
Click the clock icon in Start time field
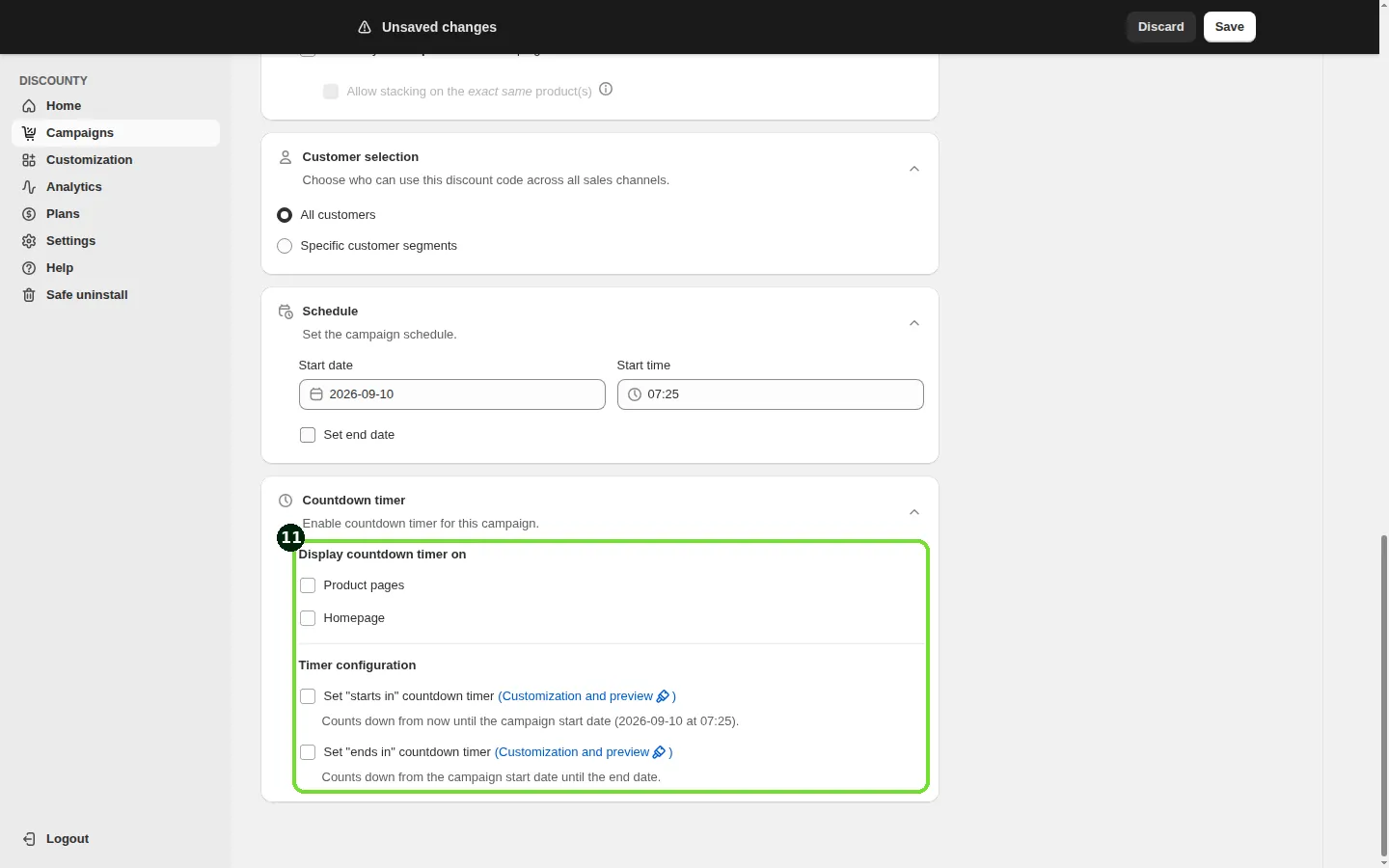[635, 394]
